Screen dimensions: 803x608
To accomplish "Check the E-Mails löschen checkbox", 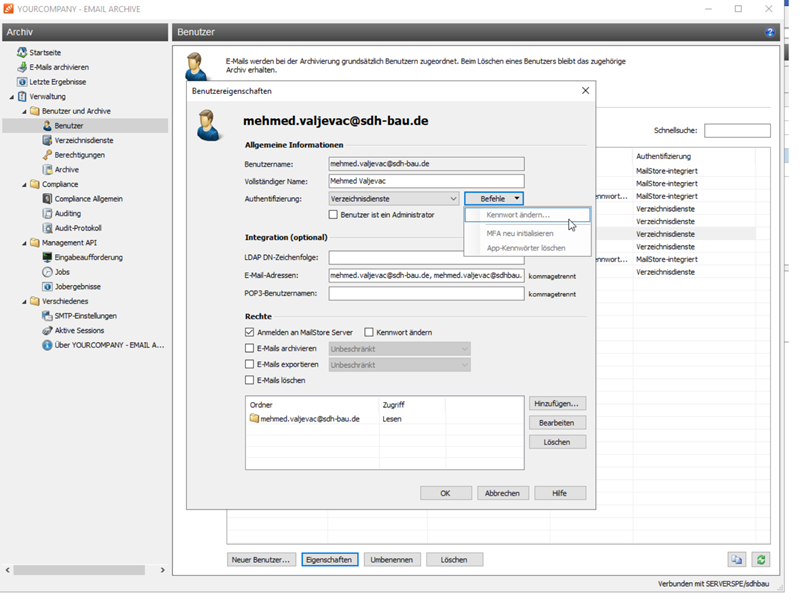I will pos(250,380).
